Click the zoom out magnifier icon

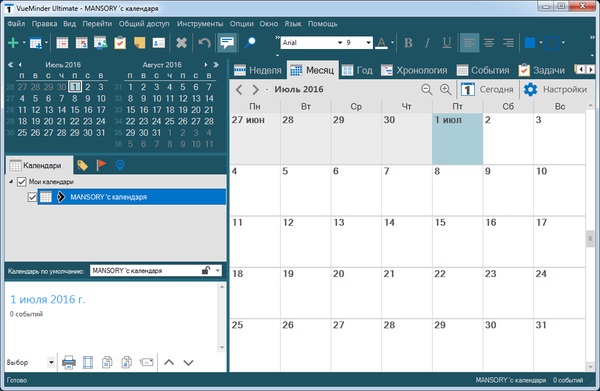click(426, 90)
